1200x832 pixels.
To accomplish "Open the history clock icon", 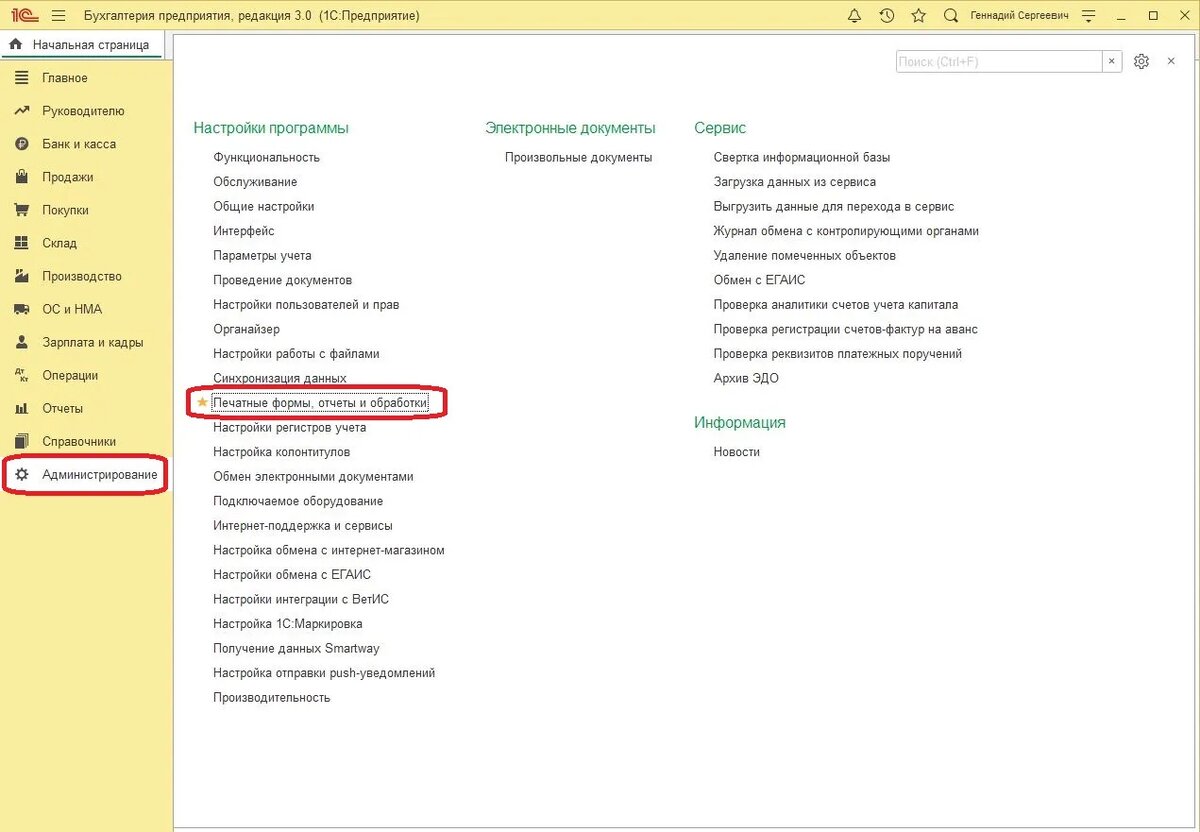I will 886,16.
